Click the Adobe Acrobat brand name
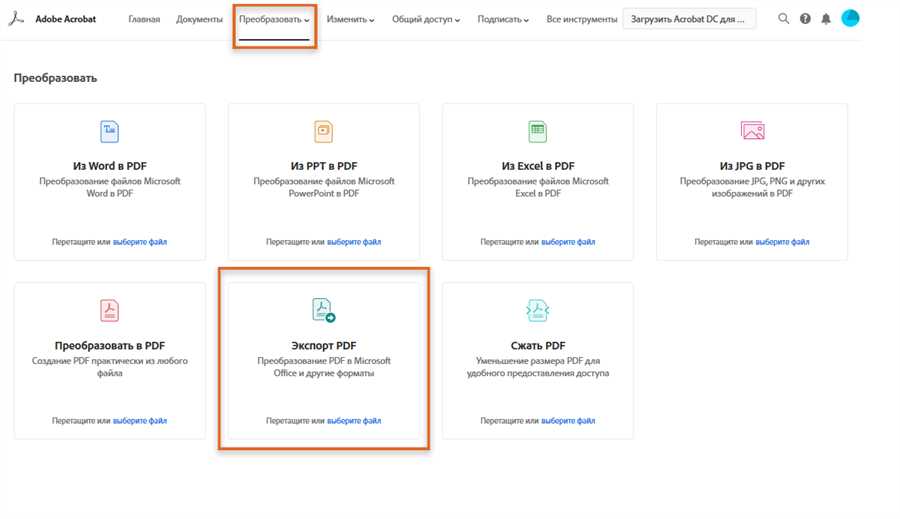Viewport: 900px width, 519px height. pyautogui.click(x=65, y=19)
